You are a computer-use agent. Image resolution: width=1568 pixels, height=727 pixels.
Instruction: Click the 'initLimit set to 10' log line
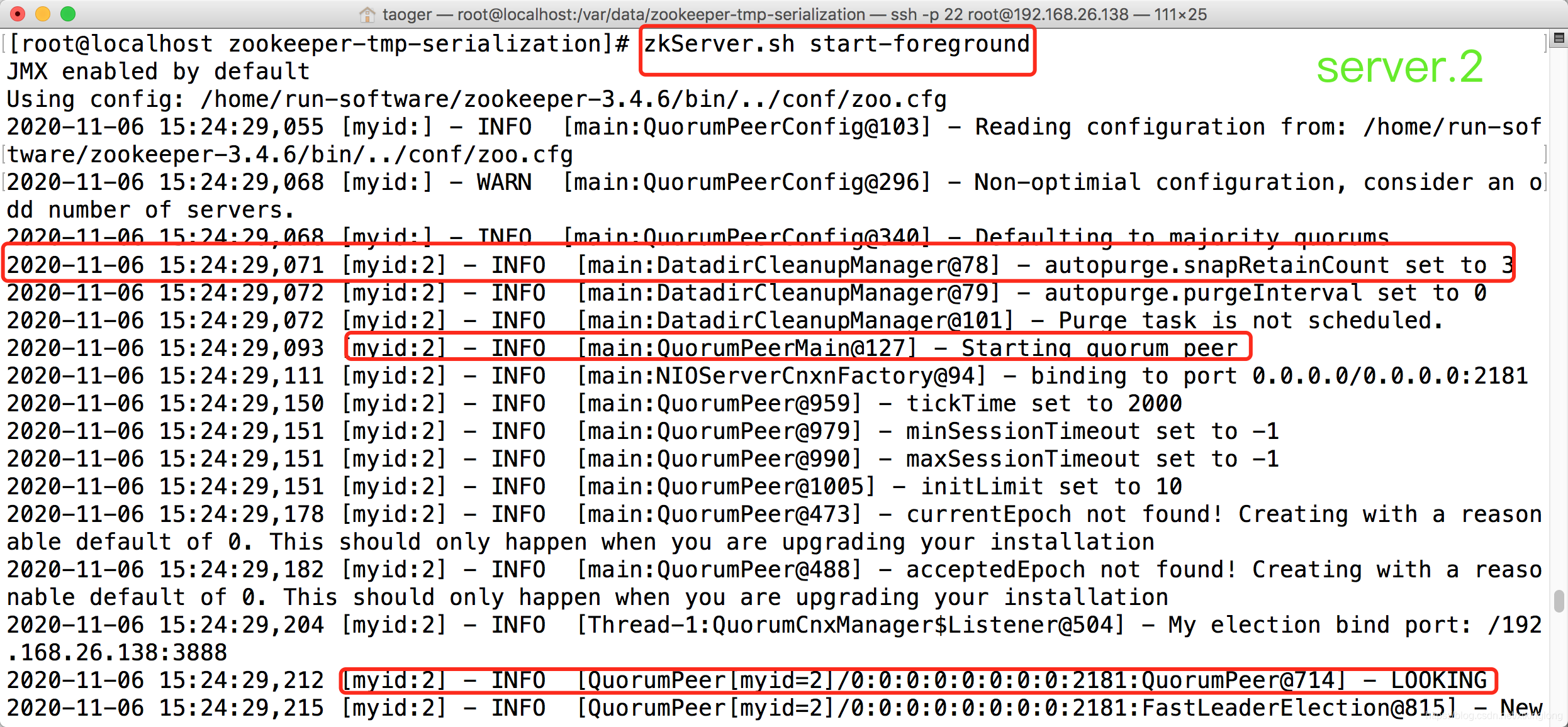[x=1051, y=487]
